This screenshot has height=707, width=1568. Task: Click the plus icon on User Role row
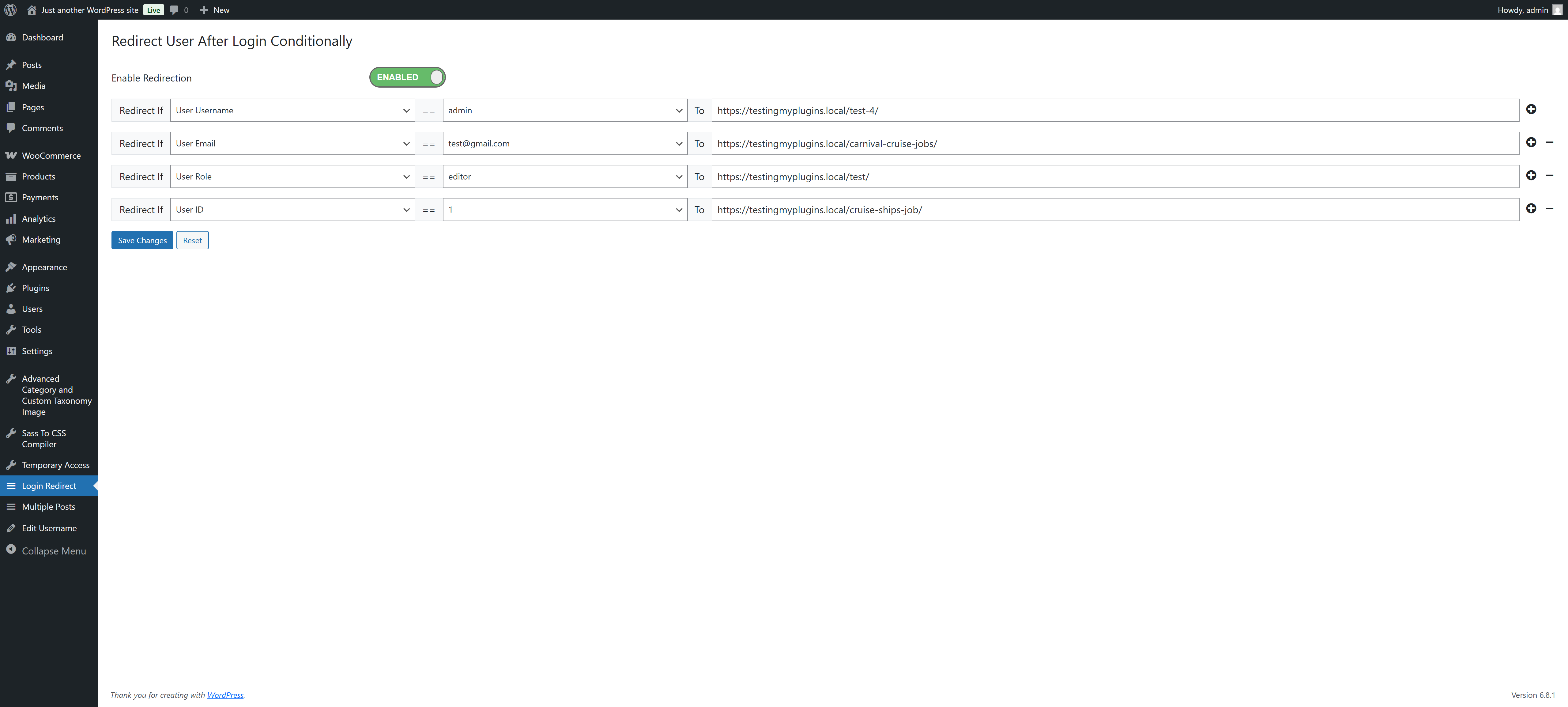[x=1531, y=176]
